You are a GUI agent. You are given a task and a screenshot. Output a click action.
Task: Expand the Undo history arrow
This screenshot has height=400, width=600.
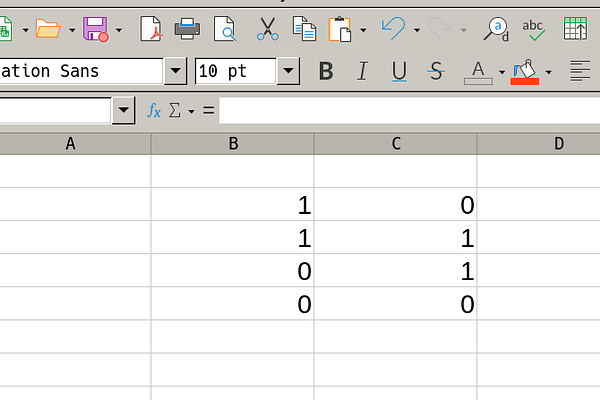click(x=417, y=30)
